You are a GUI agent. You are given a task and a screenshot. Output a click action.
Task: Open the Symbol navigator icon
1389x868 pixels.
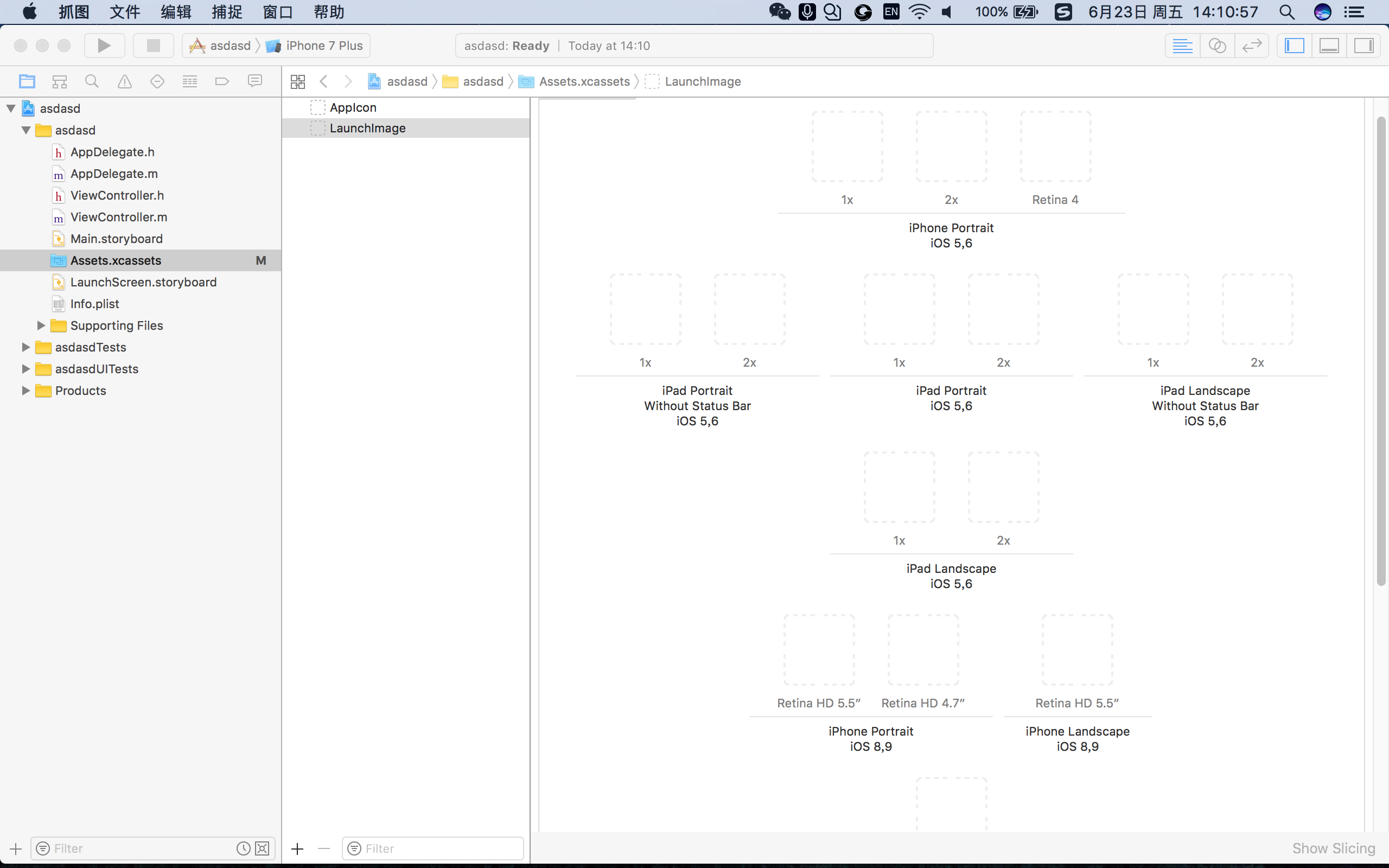[x=59, y=81]
